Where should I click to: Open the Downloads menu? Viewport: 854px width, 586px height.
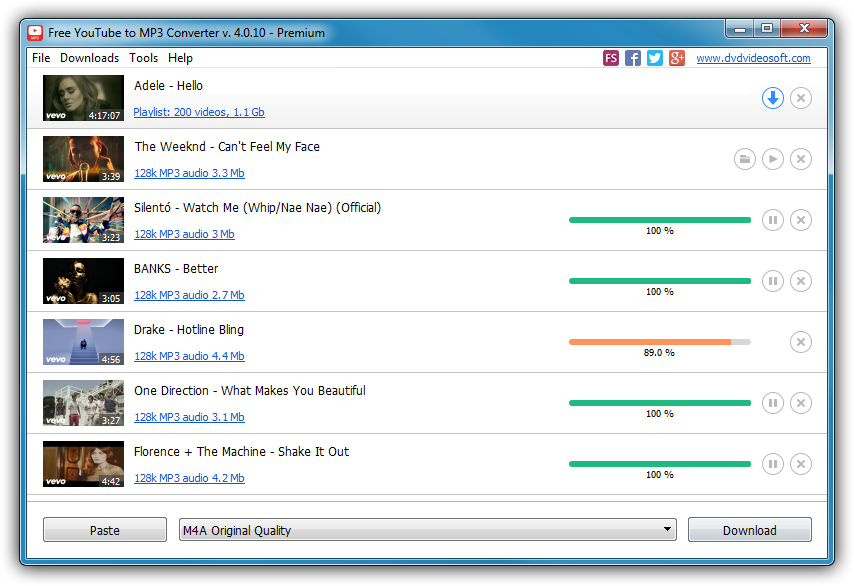pyautogui.click(x=89, y=58)
